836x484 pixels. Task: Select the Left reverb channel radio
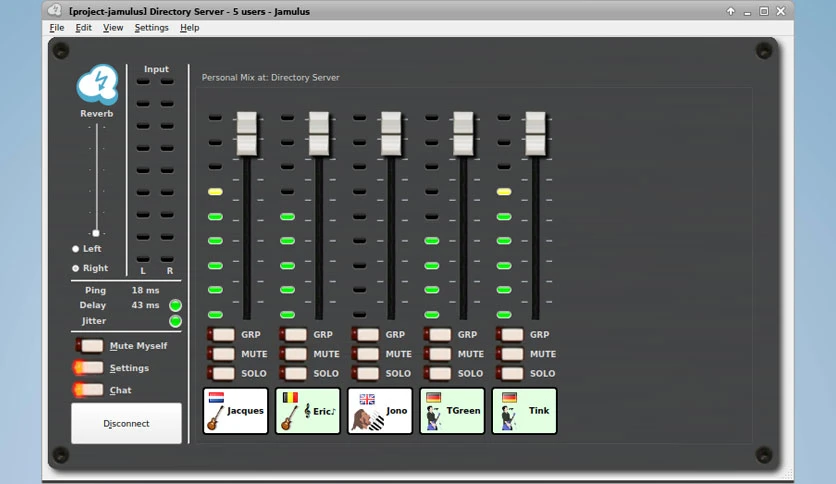[75, 249]
